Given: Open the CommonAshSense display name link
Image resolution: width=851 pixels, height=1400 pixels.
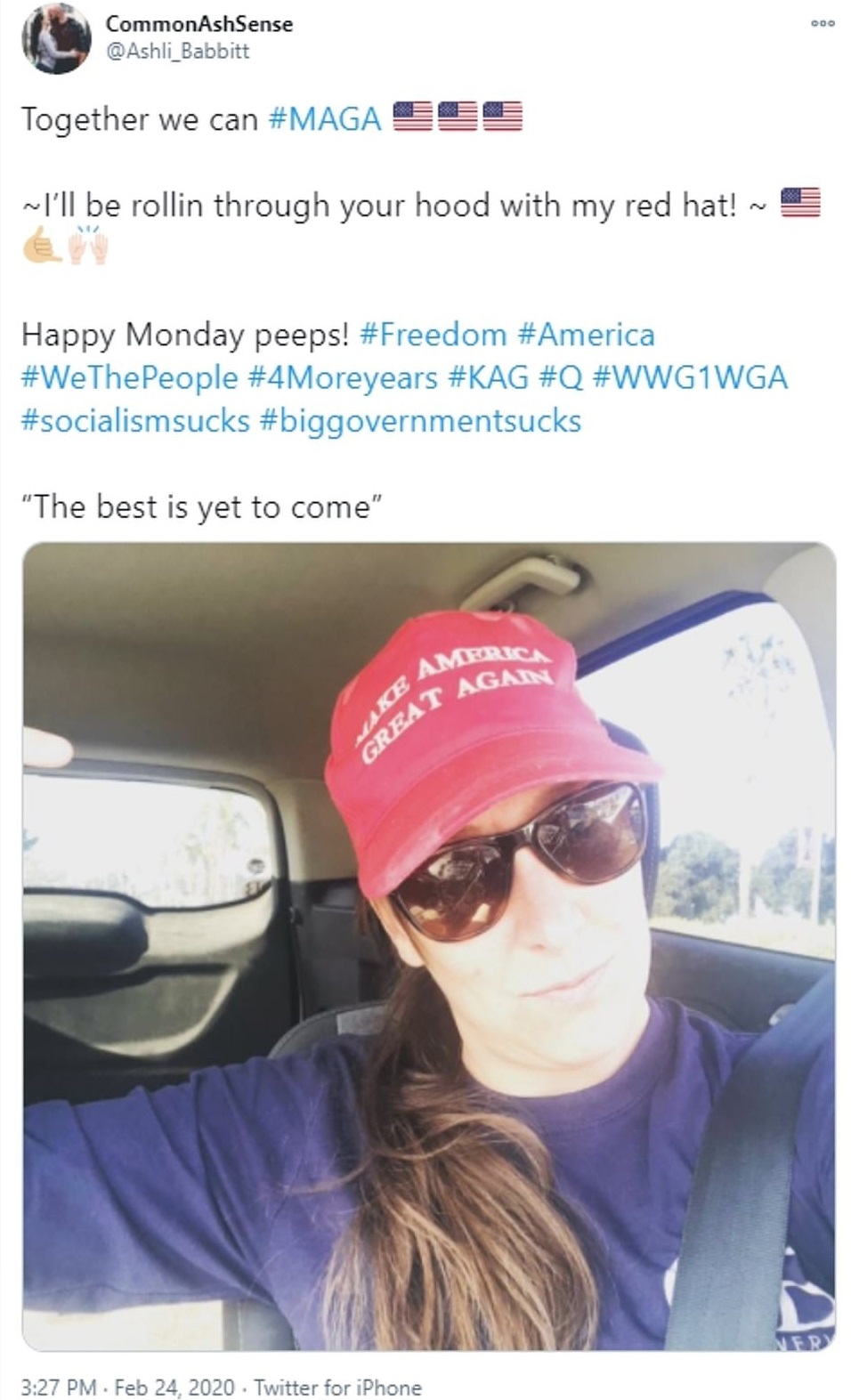Looking at the screenshot, I should click(x=199, y=24).
